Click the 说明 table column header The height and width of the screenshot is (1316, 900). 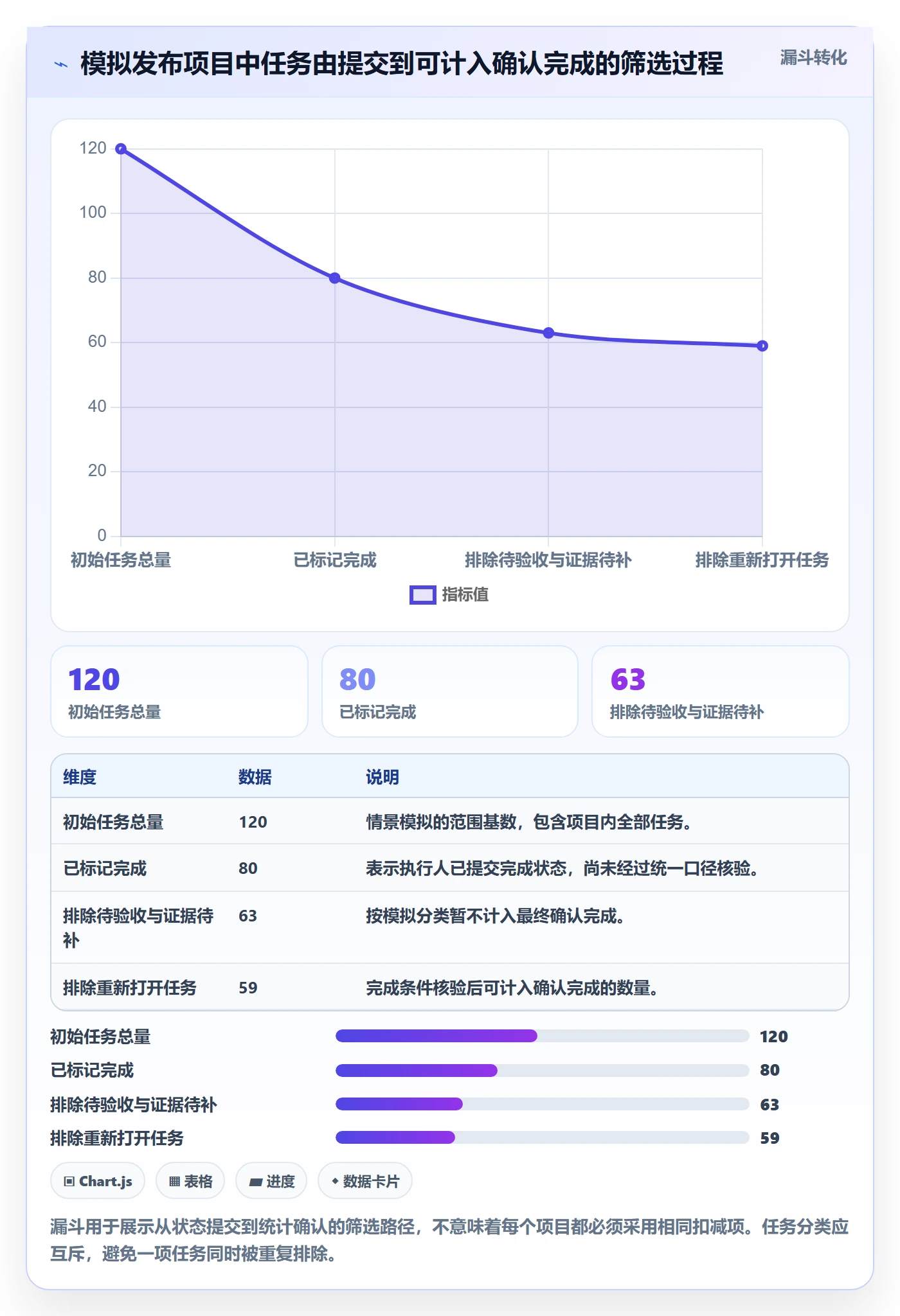(382, 777)
